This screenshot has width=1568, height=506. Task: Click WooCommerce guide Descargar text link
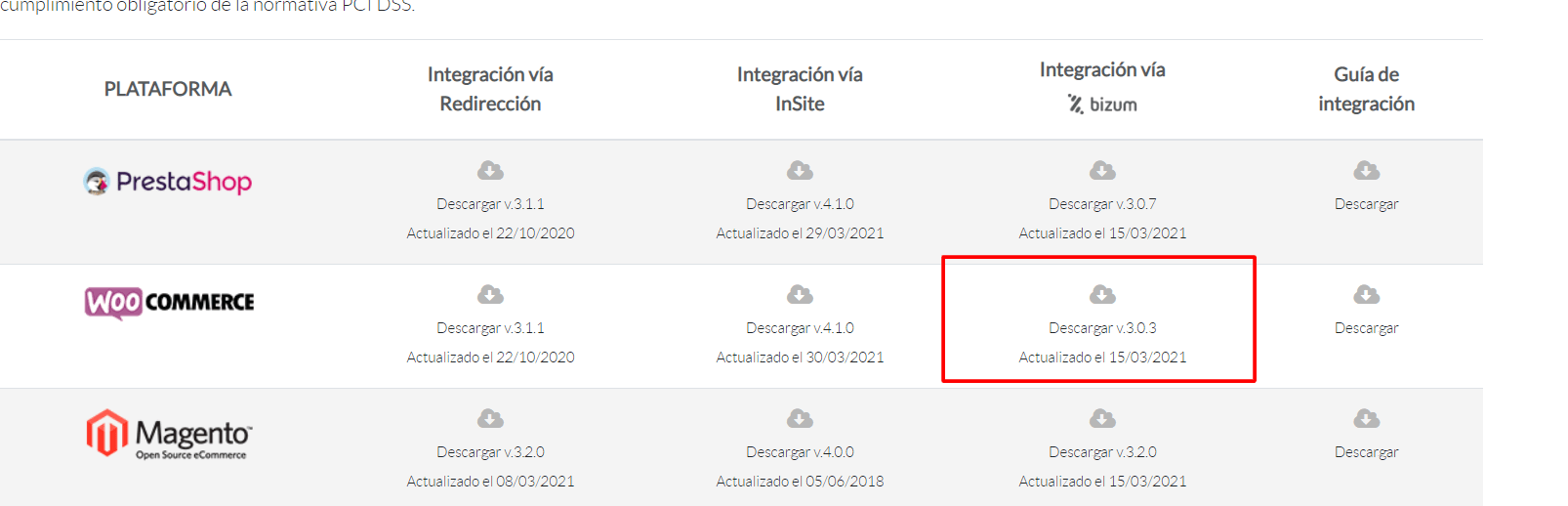(x=1366, y=328)
